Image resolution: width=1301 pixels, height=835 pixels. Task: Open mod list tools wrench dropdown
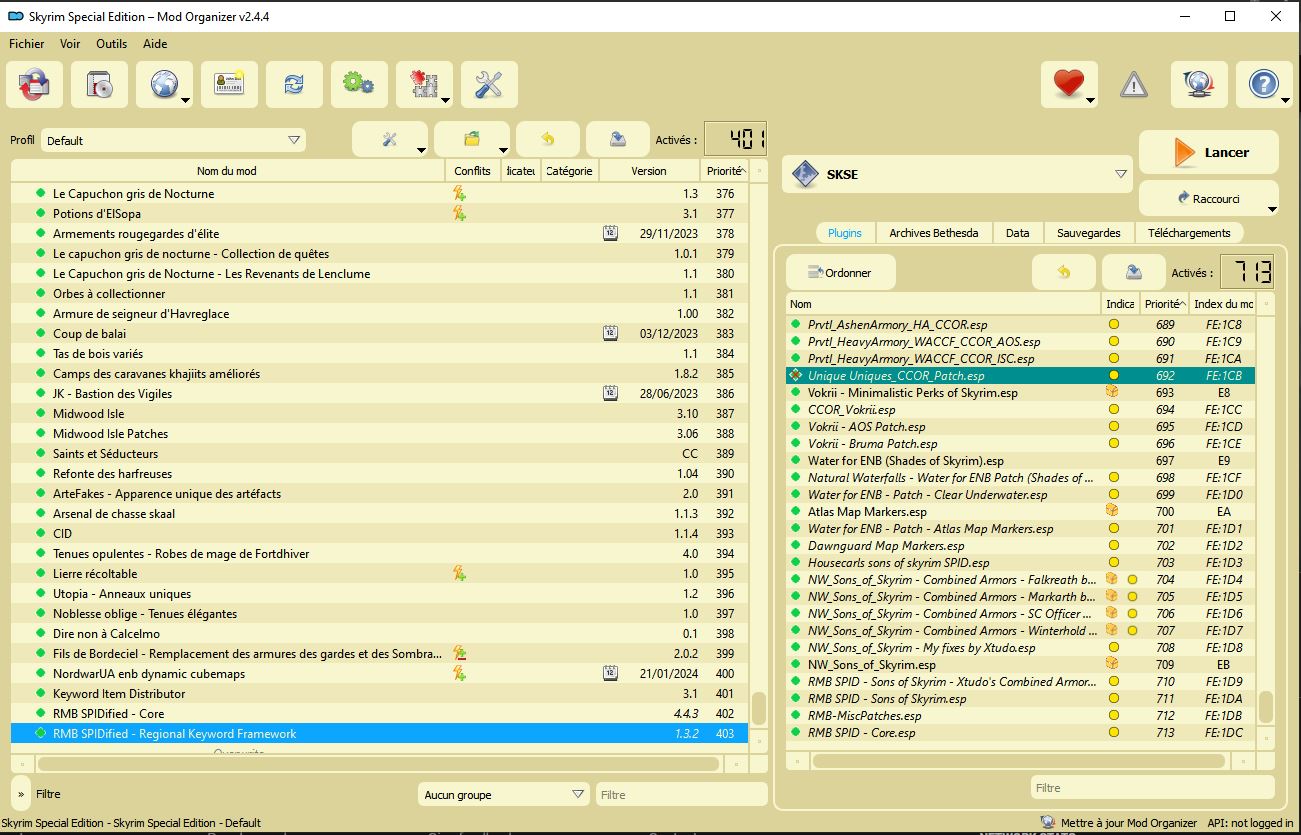(391, 140)
